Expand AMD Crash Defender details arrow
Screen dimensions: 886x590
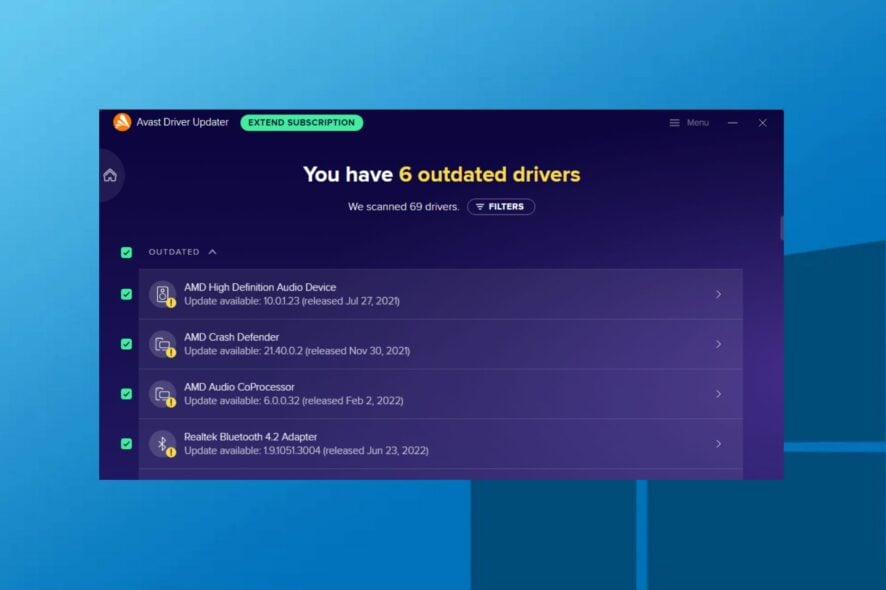pyautogui.click(x=718, y=344)
